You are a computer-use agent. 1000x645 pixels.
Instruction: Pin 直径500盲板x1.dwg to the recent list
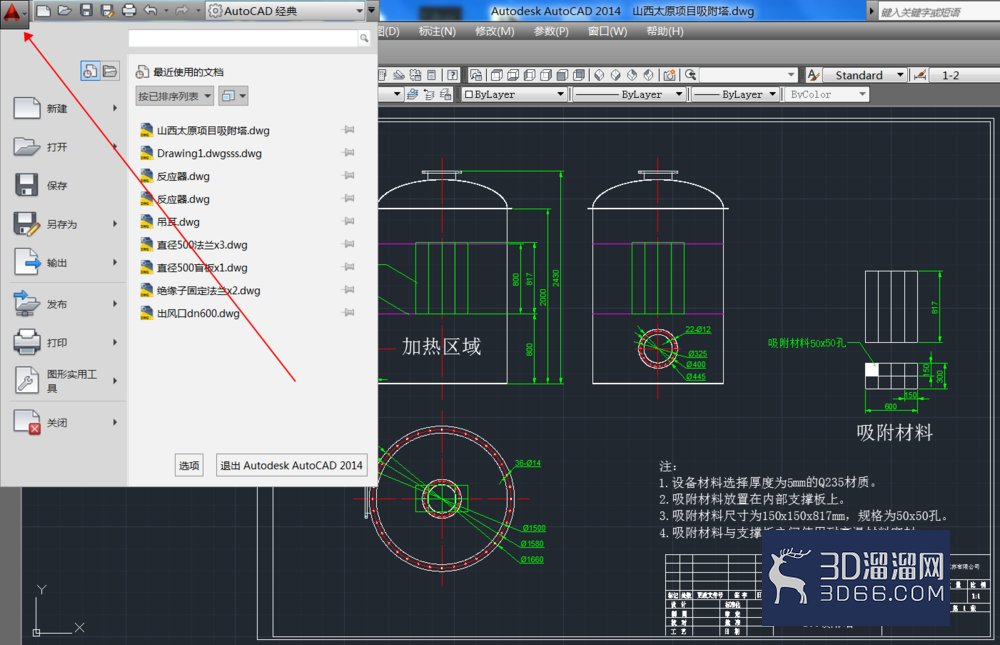coord(349,267)
